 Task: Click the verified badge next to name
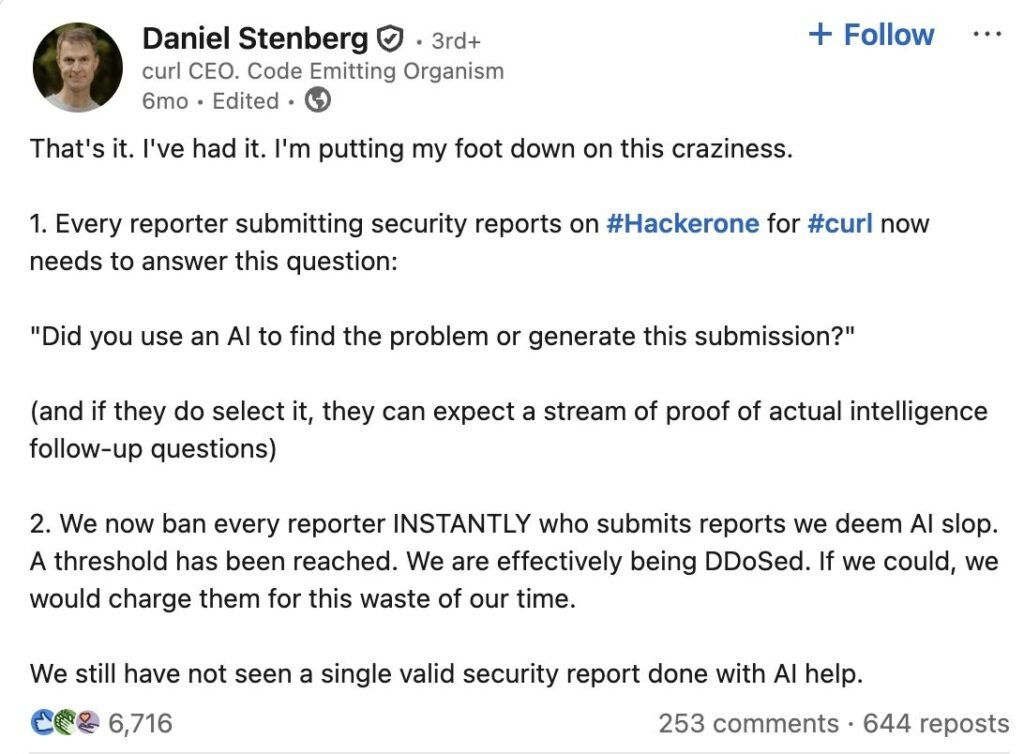pos(389,39)
